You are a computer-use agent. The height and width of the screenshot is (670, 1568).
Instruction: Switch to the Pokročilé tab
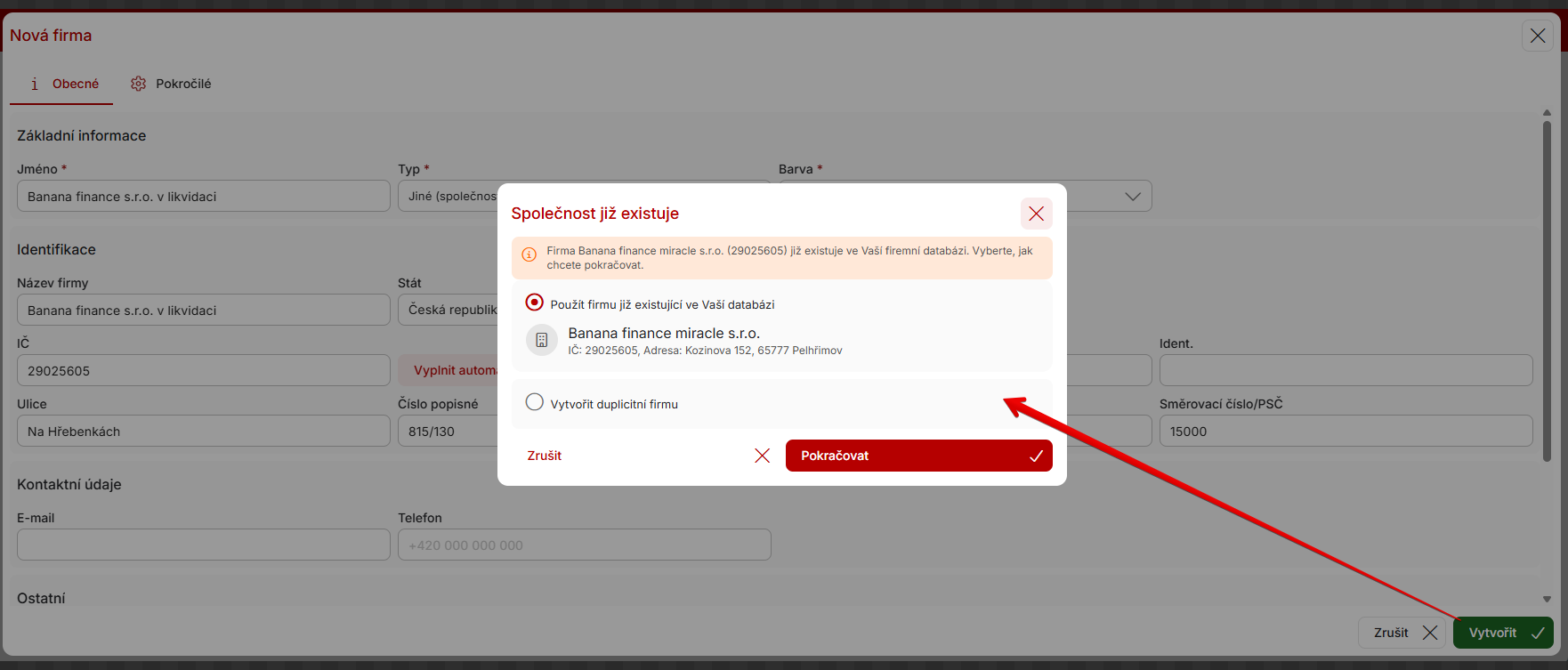(171, 84)
